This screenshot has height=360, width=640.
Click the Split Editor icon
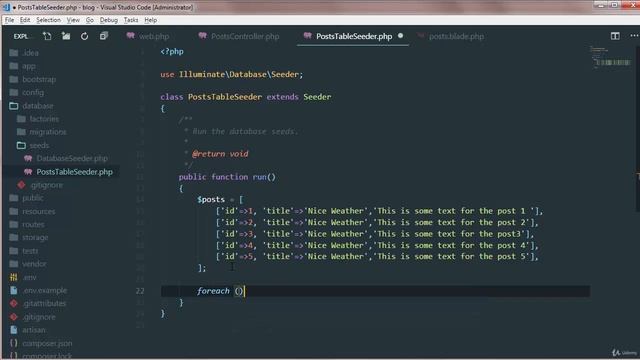tap(615, 36)
